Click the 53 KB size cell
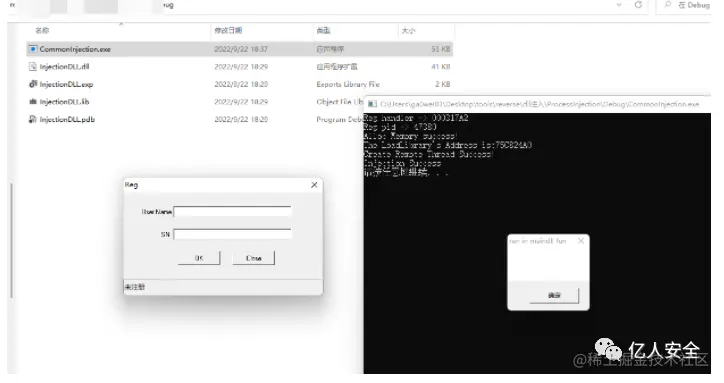 tap(440, 49)
